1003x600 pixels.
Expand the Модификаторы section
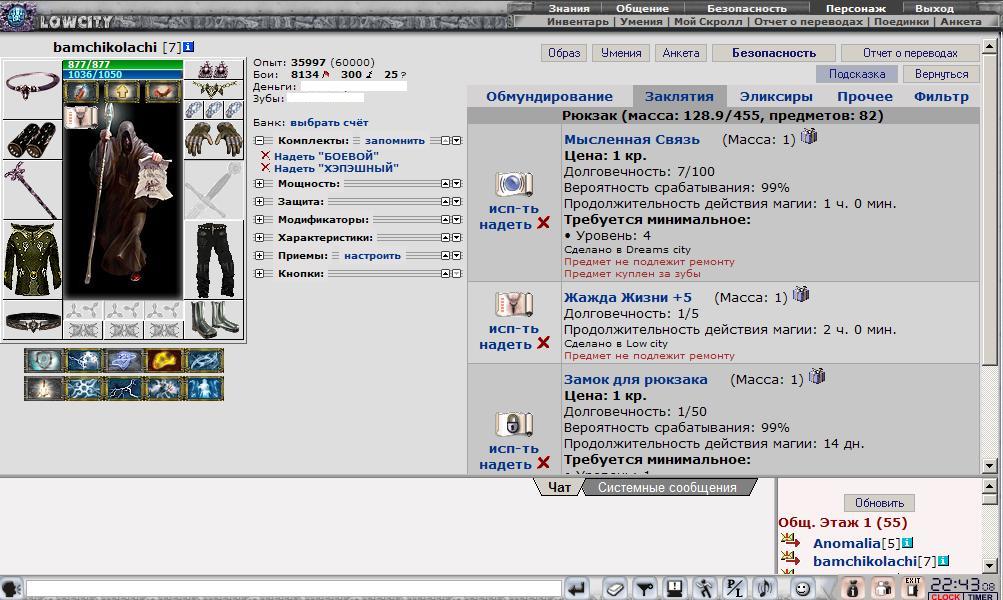259,219
